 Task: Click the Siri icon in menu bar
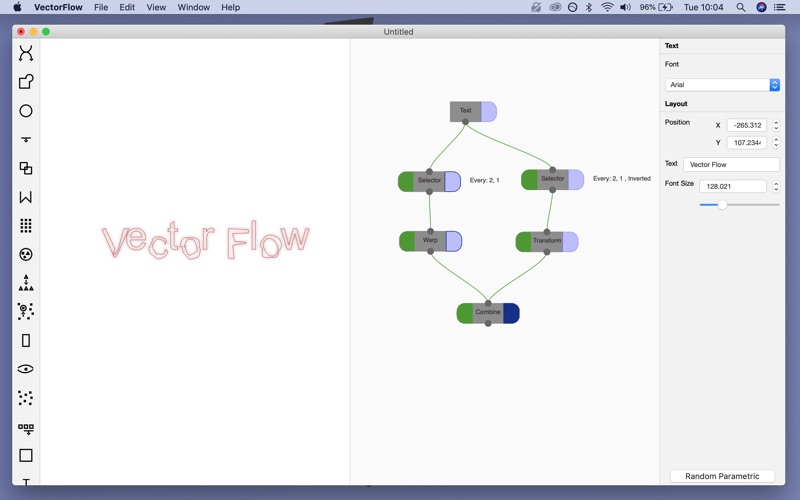[761, 7]
